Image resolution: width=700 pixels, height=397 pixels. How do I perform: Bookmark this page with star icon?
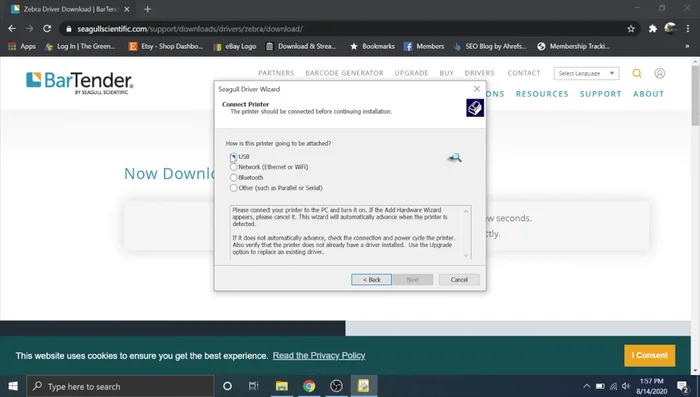pyautogui.click(x=631, y=29)
